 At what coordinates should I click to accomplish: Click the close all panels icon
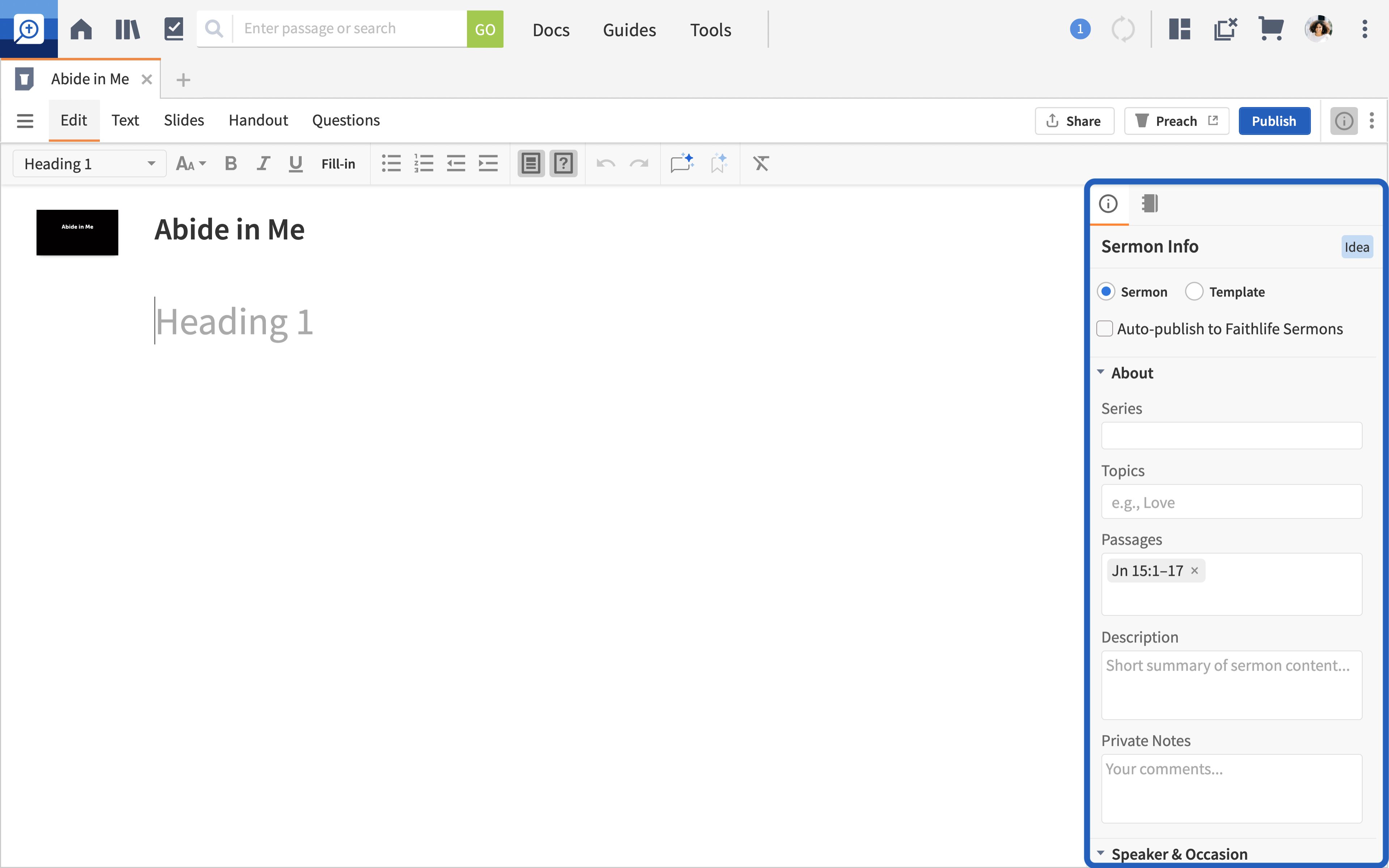pos(1225,29)
